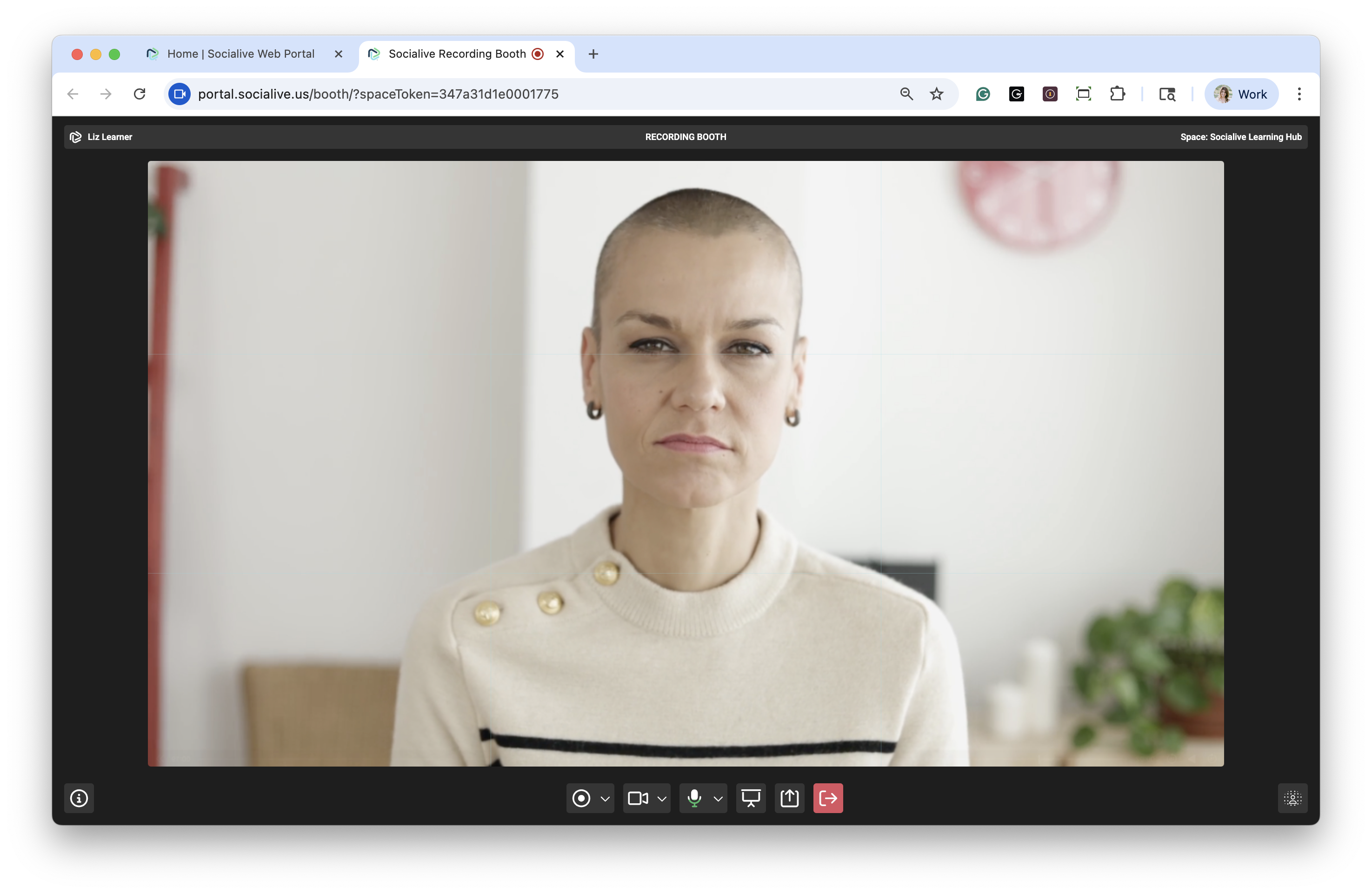Leave the booth with the red exit button
Image resolution: width=1372 pixels, height=894 pixels.
point(828,798)
